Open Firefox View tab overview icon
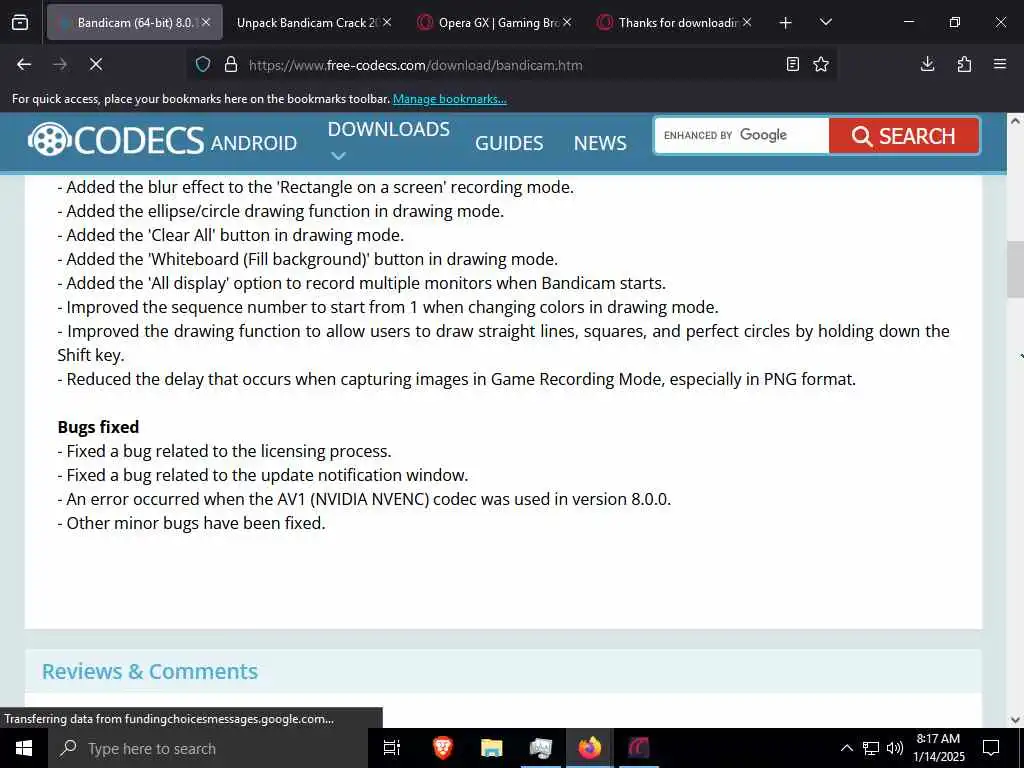 (x=20, y=22)
